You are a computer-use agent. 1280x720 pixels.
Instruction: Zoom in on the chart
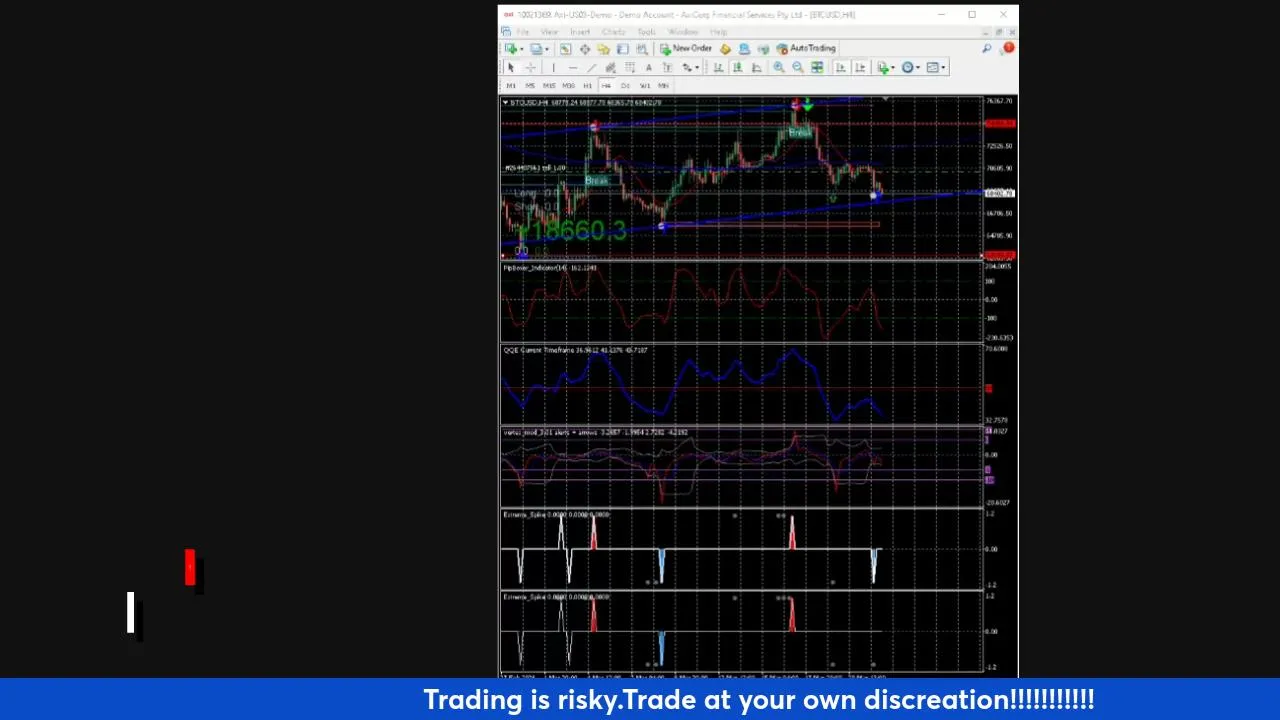(x=778, y=67)
